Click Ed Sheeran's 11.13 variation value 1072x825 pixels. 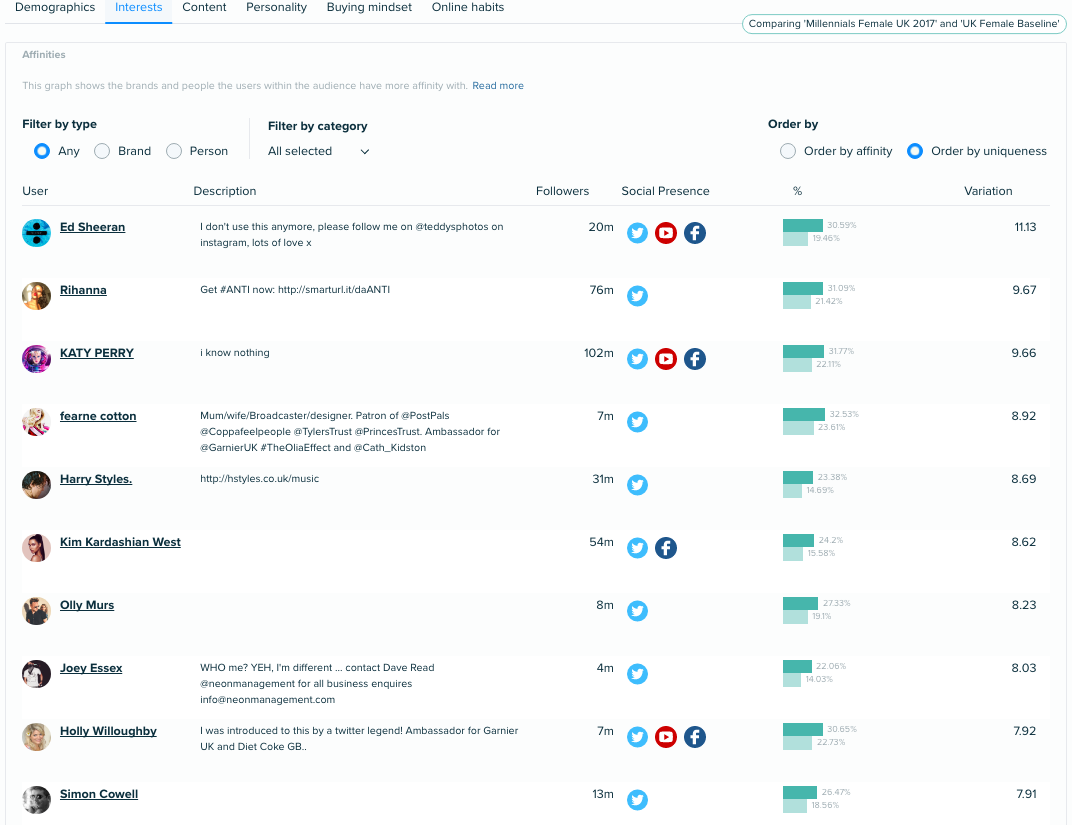(x=1025, y=227)
